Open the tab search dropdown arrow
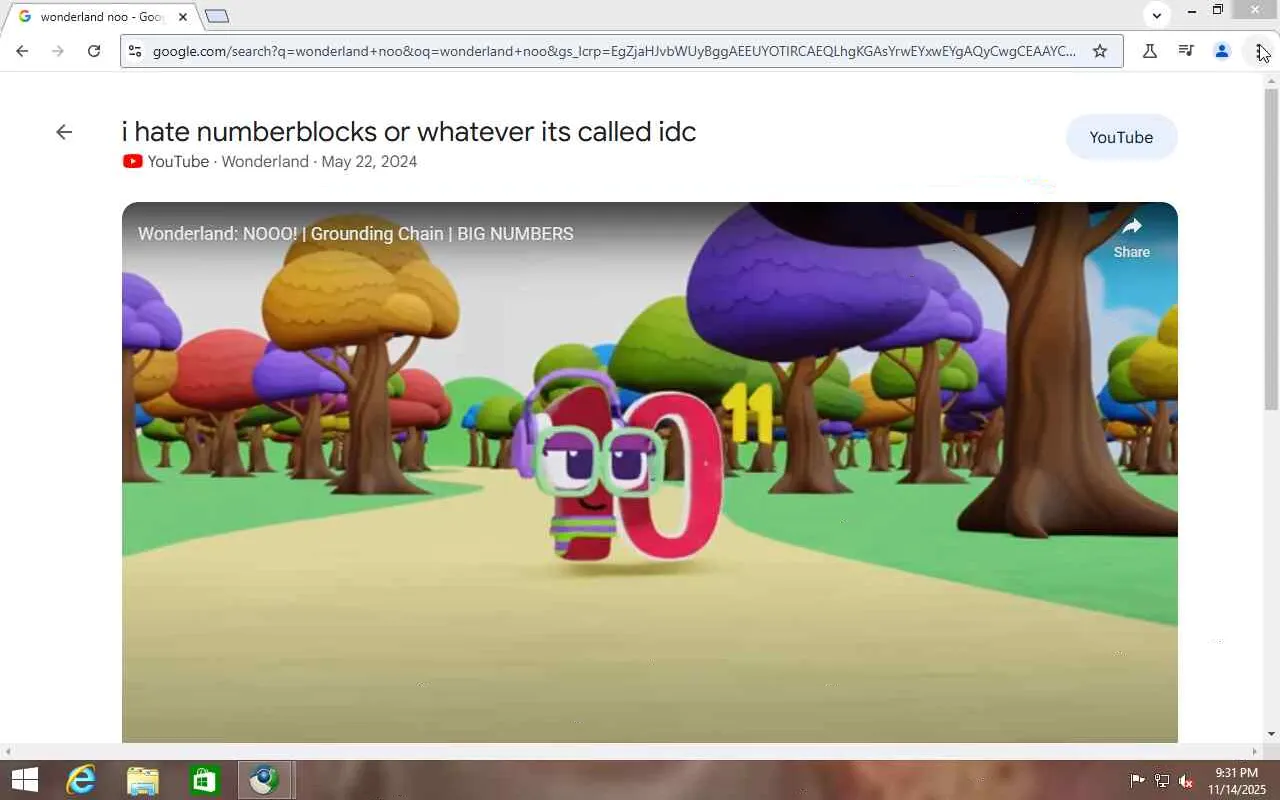 pos(1157,15)
